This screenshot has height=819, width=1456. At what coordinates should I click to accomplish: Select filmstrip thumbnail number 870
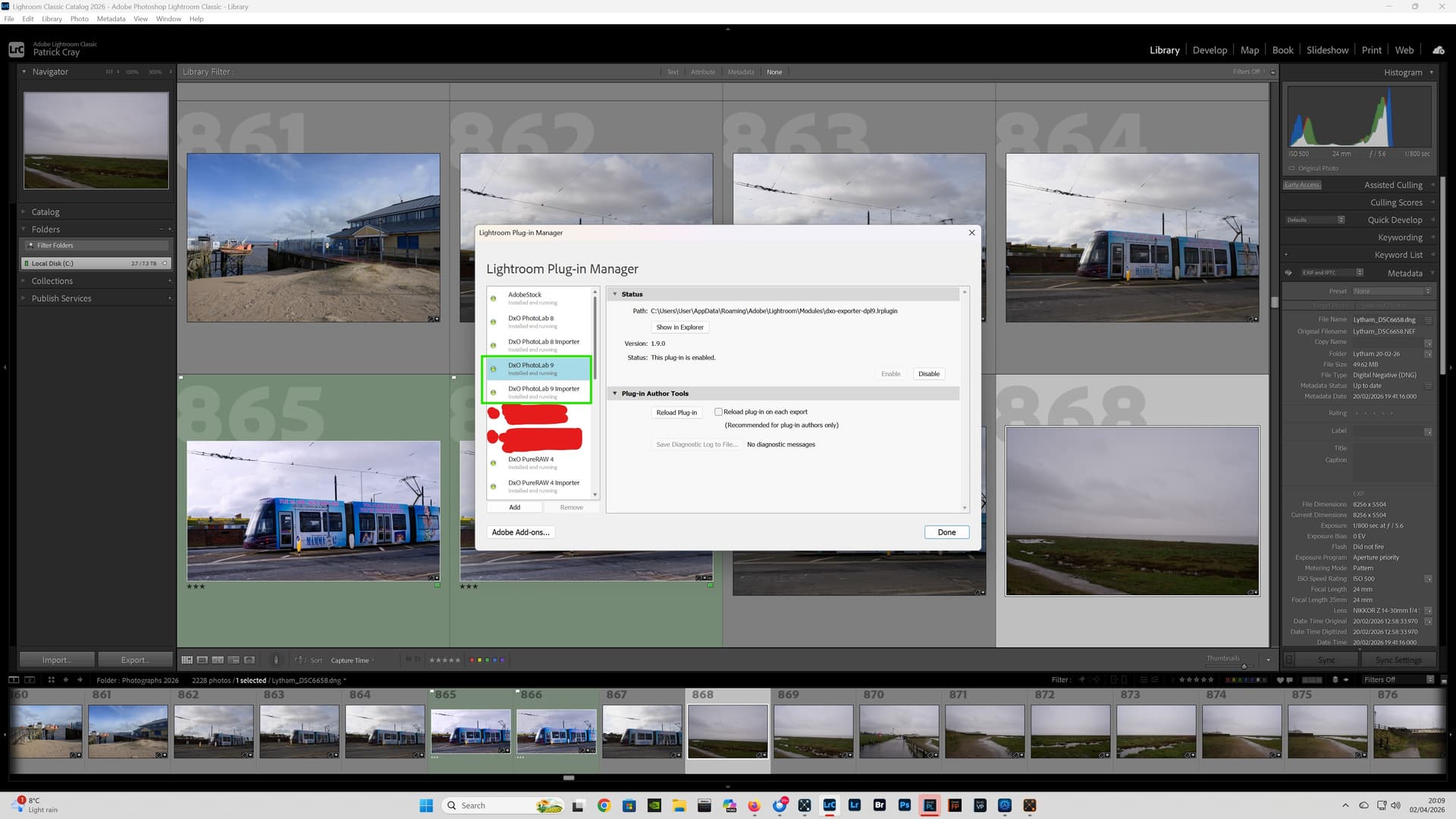click(899, 731)
